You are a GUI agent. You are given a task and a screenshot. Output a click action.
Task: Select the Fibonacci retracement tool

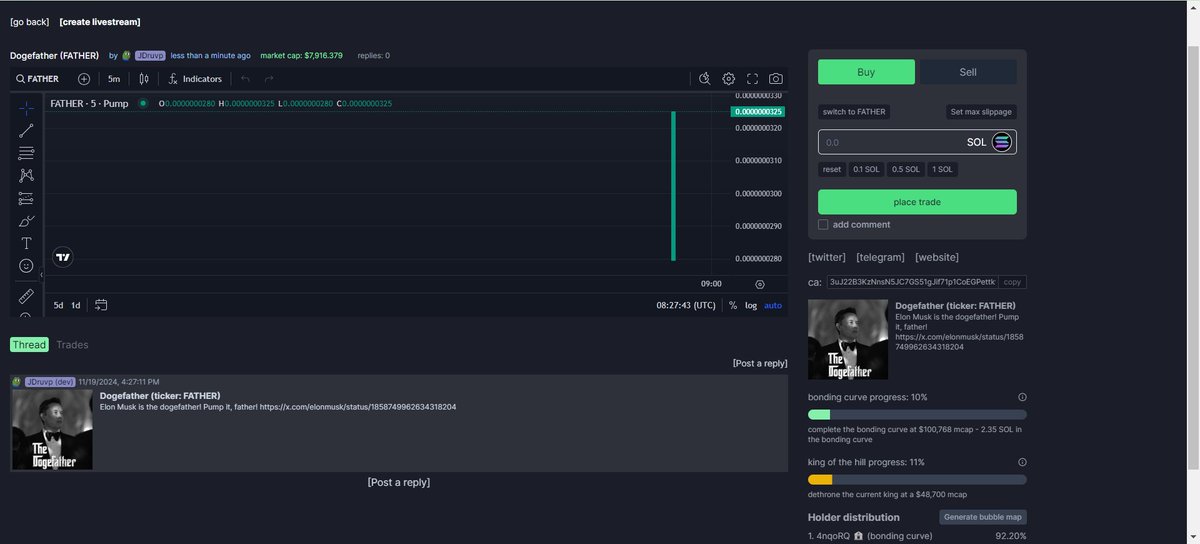(x=26, y=153)
